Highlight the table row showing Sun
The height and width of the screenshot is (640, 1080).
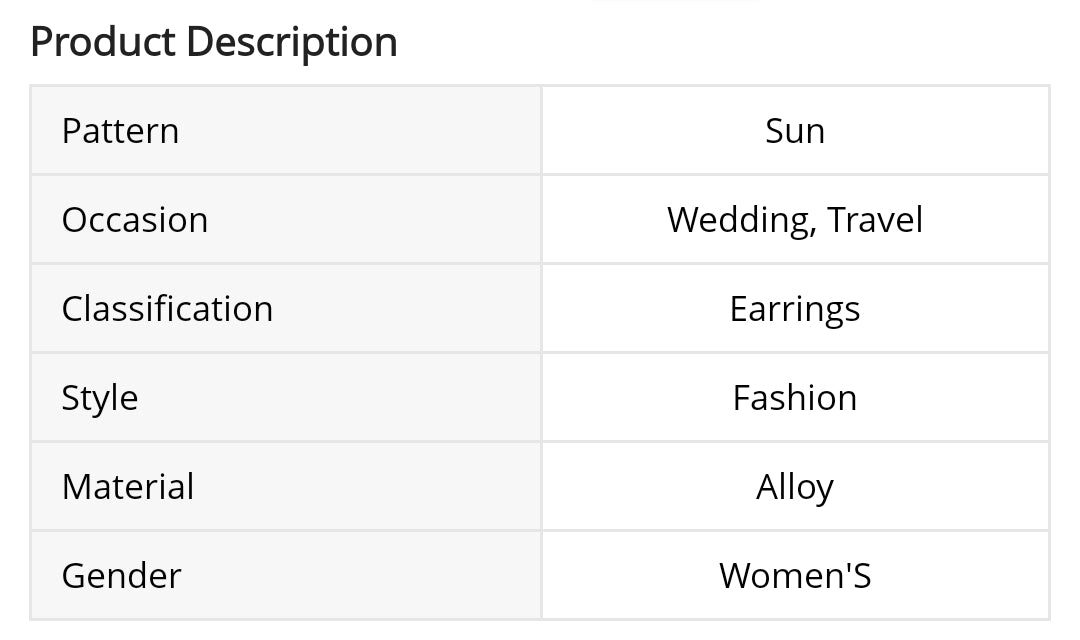[x=540, y=131]
